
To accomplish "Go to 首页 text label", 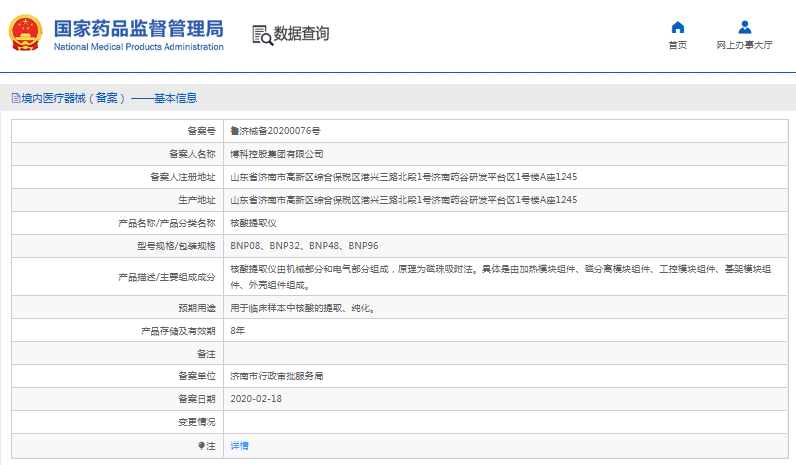I will [677, 45].
